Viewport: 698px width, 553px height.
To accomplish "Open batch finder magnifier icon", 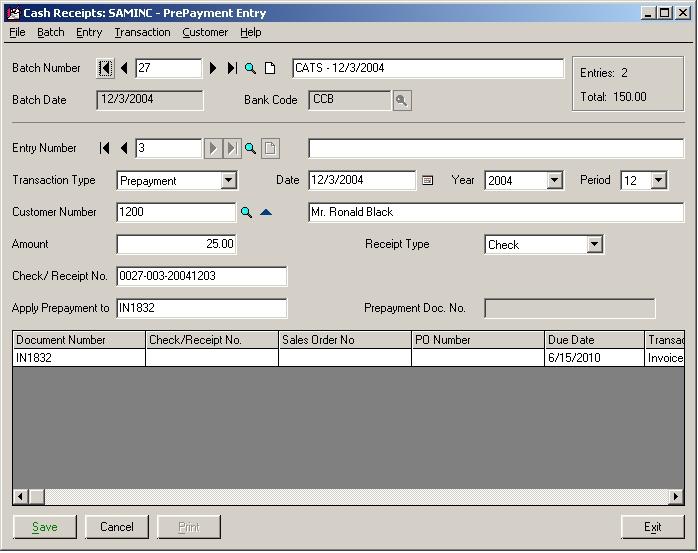I will tap(251, 68).
